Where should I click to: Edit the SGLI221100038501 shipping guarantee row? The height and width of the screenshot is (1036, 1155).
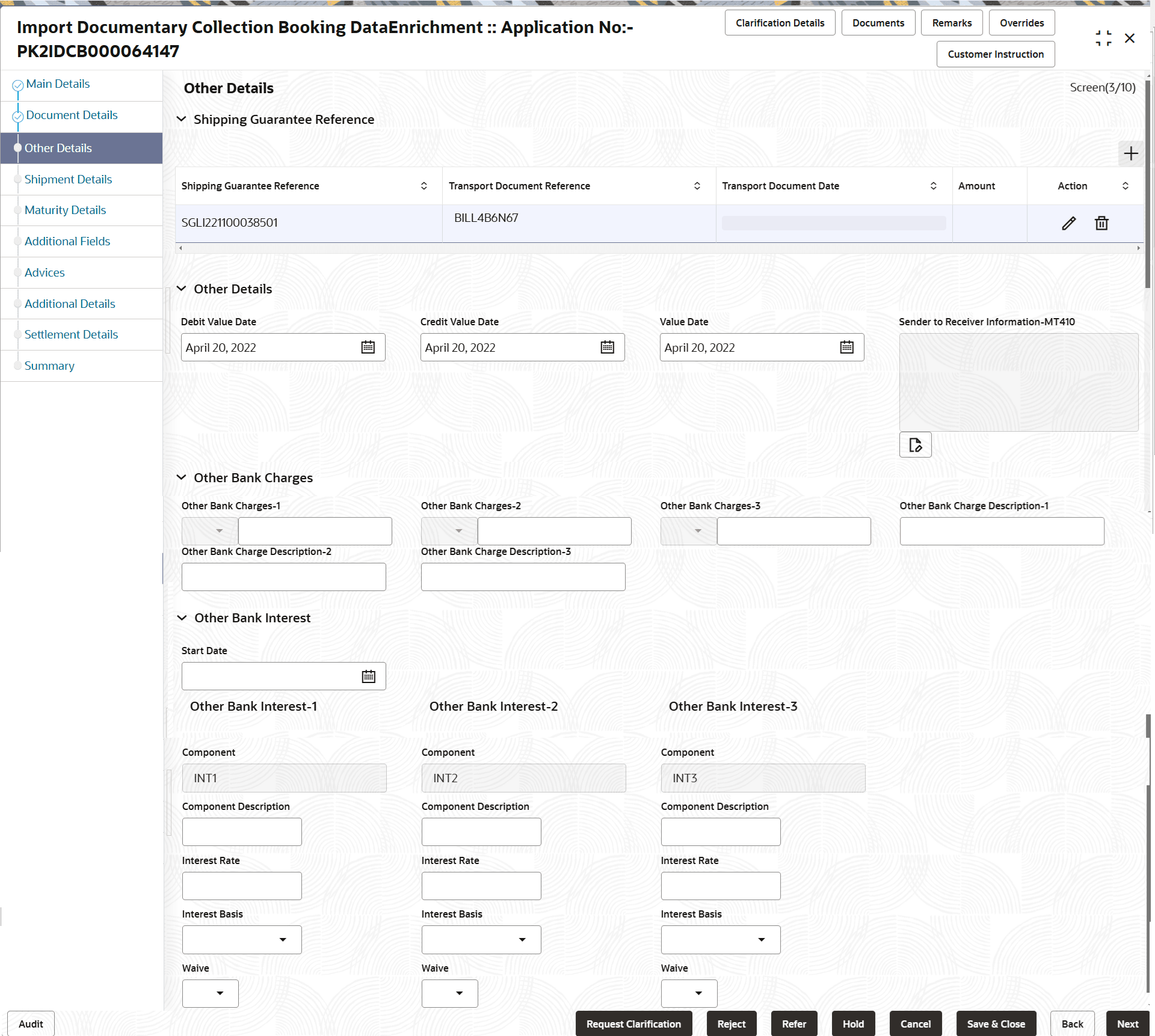(1069, 223)
